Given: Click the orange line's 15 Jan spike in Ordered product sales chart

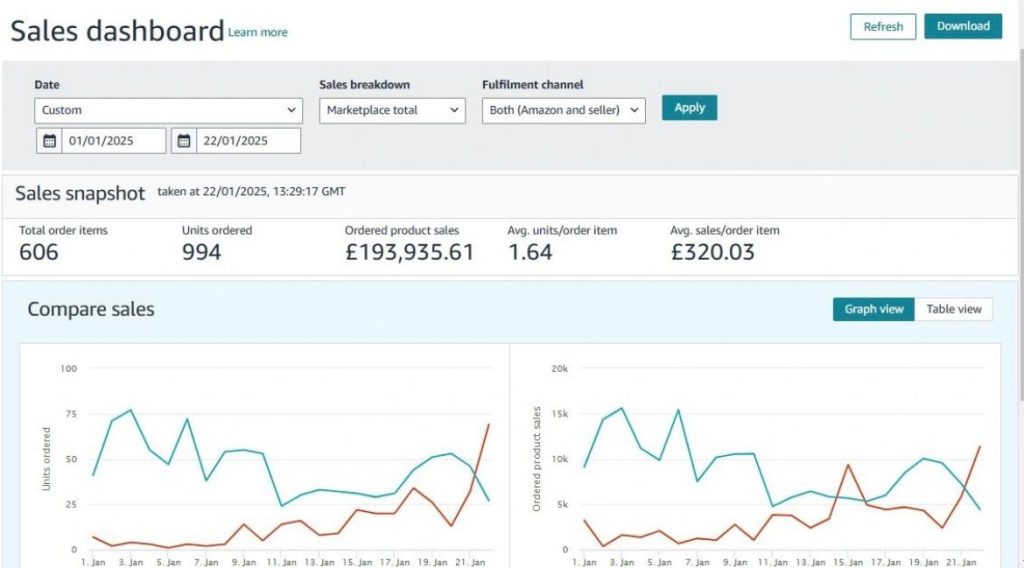Looking at the screenshot, I should (848, 464).
